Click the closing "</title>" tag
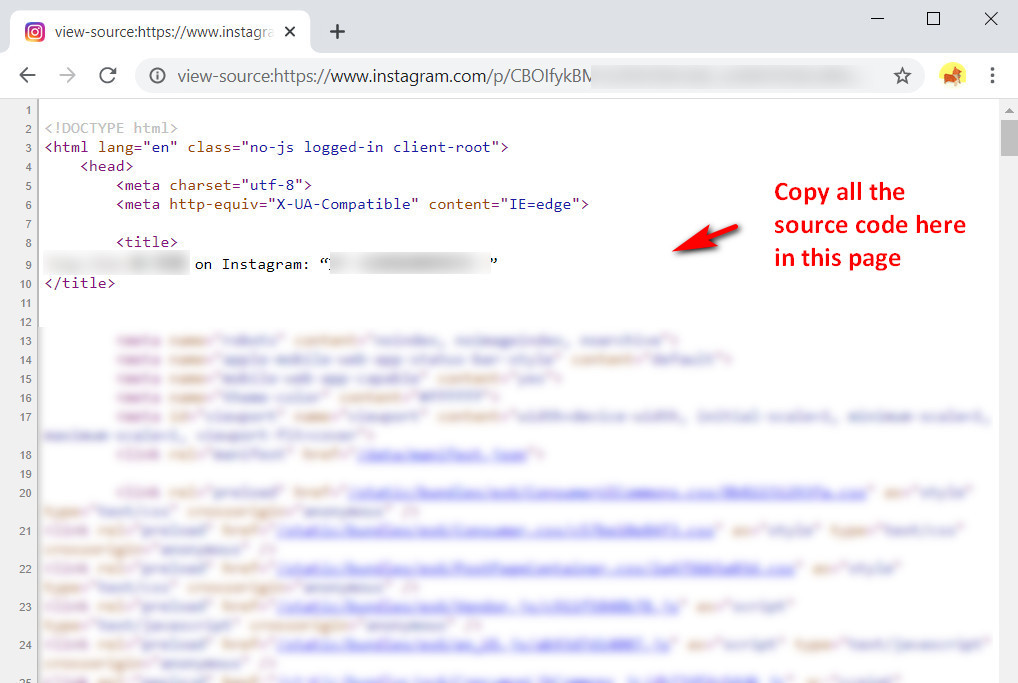The height and width of the screenshot is (683, 1018). (80, 283)
